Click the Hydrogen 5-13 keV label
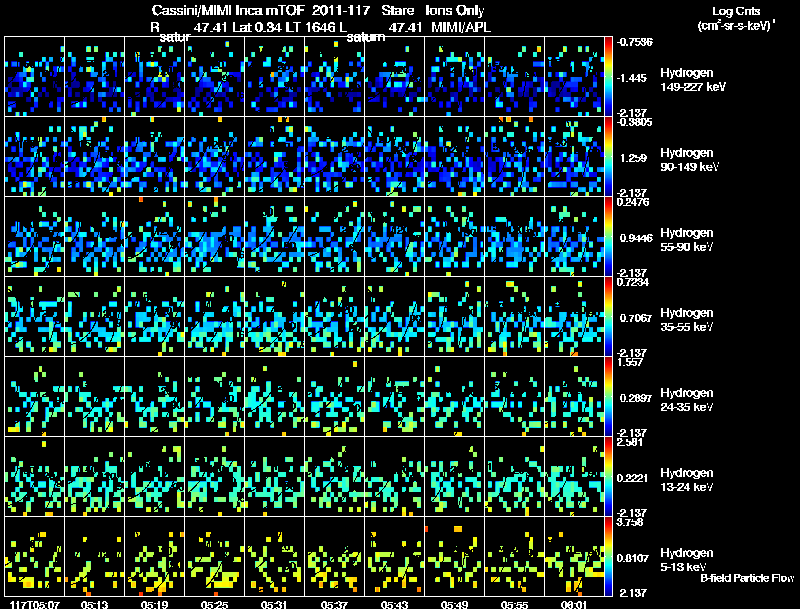This screenshot has height=609, width=800. (x=687, y=560)
